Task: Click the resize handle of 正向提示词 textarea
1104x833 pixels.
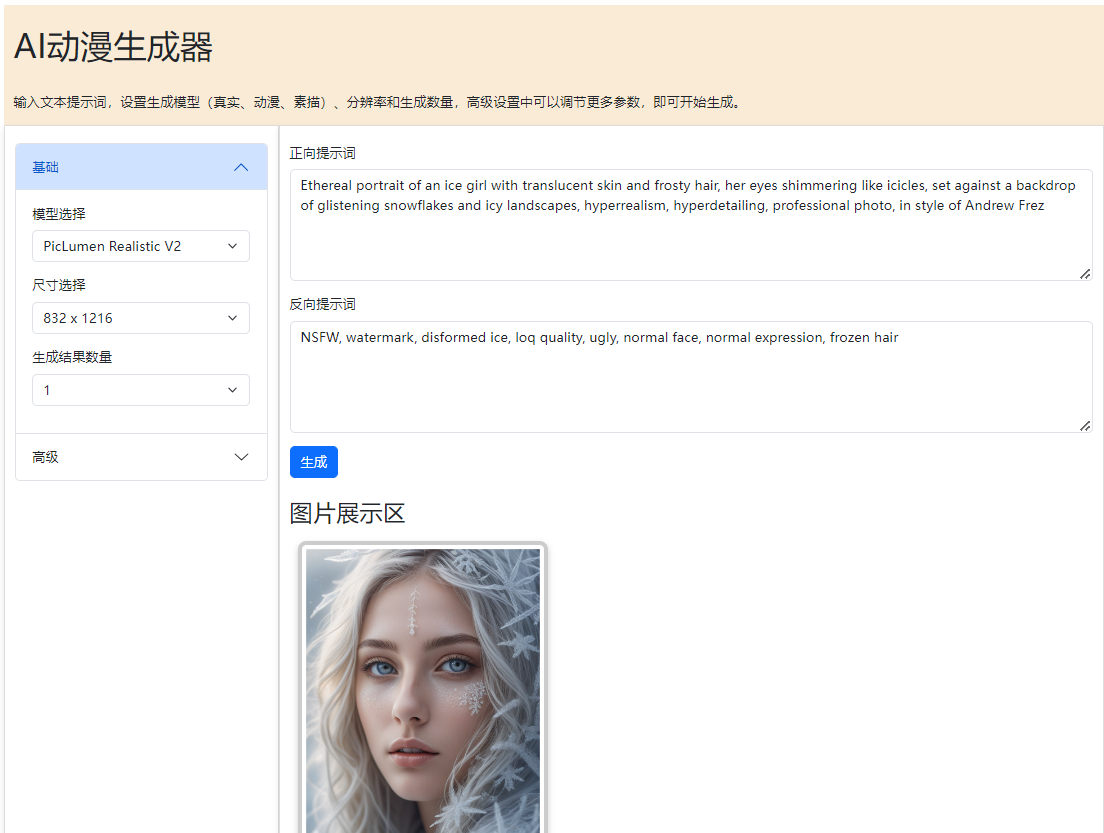Action: coord(1085,273)
